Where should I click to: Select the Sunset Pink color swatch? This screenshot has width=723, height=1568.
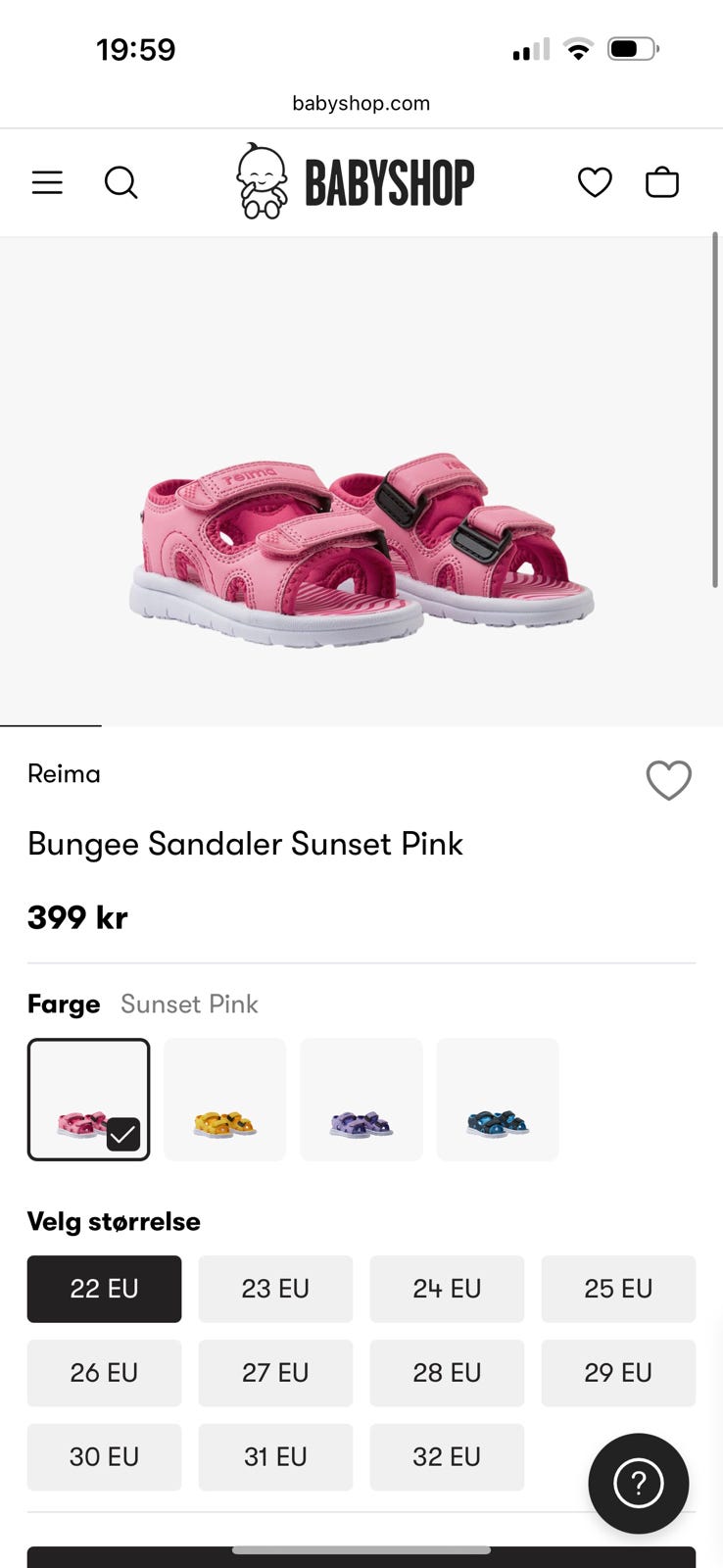[x=89, y=1100]
